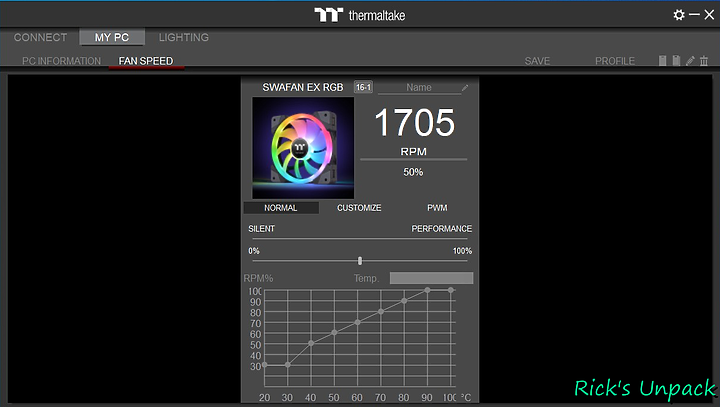Click 100% end of speed slider

tap(462, 251)
